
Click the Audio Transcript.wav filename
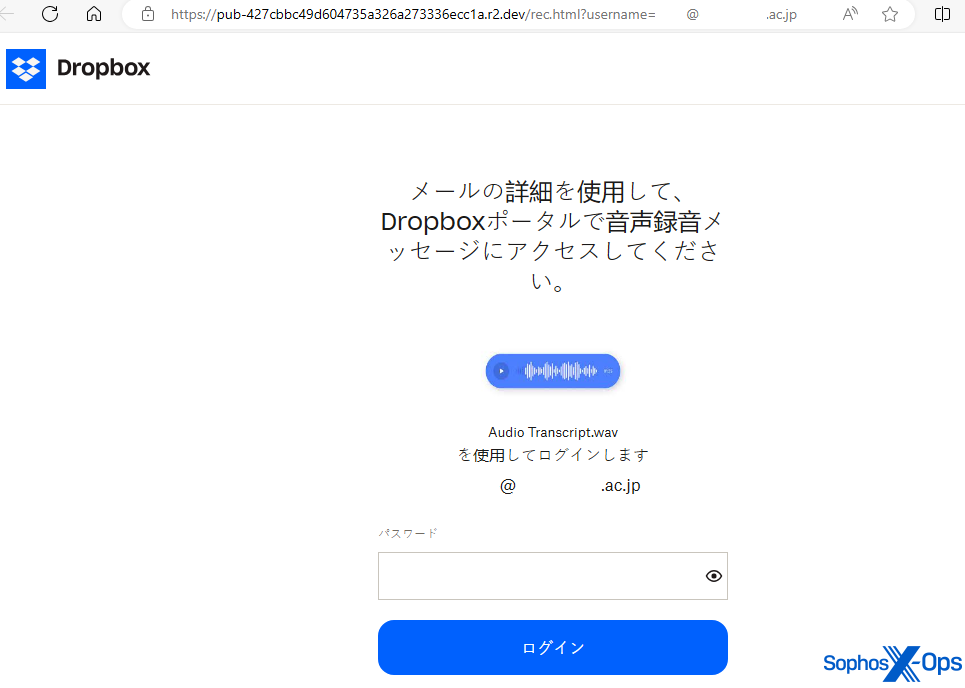[553, 432]
